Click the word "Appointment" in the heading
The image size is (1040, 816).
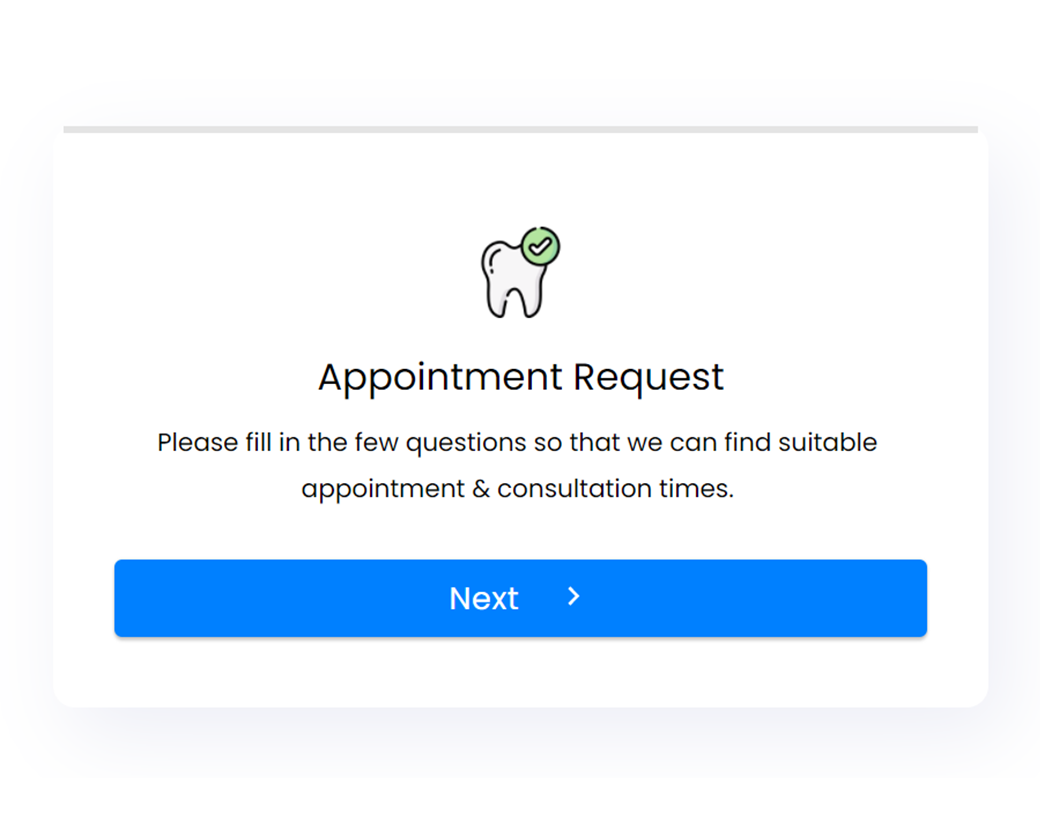440,377
